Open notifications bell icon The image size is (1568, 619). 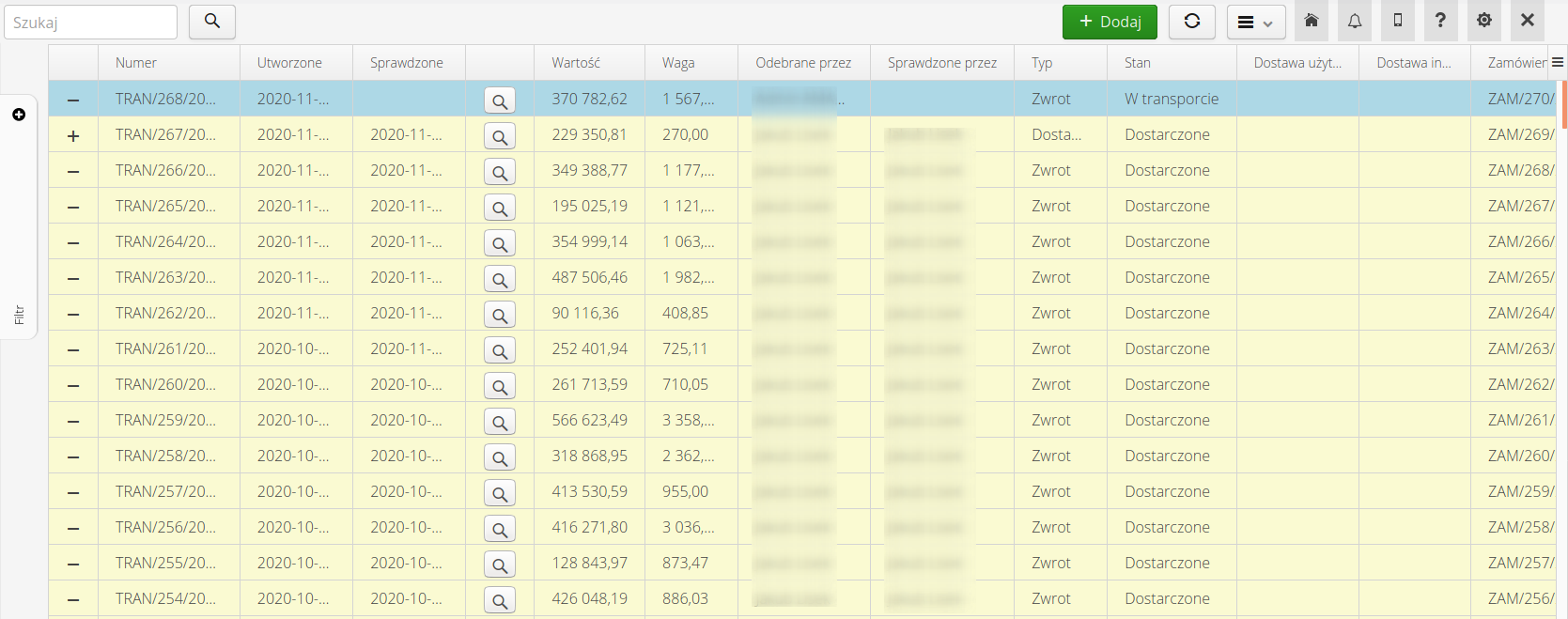pyautogui.click(x=1354, y=21)
